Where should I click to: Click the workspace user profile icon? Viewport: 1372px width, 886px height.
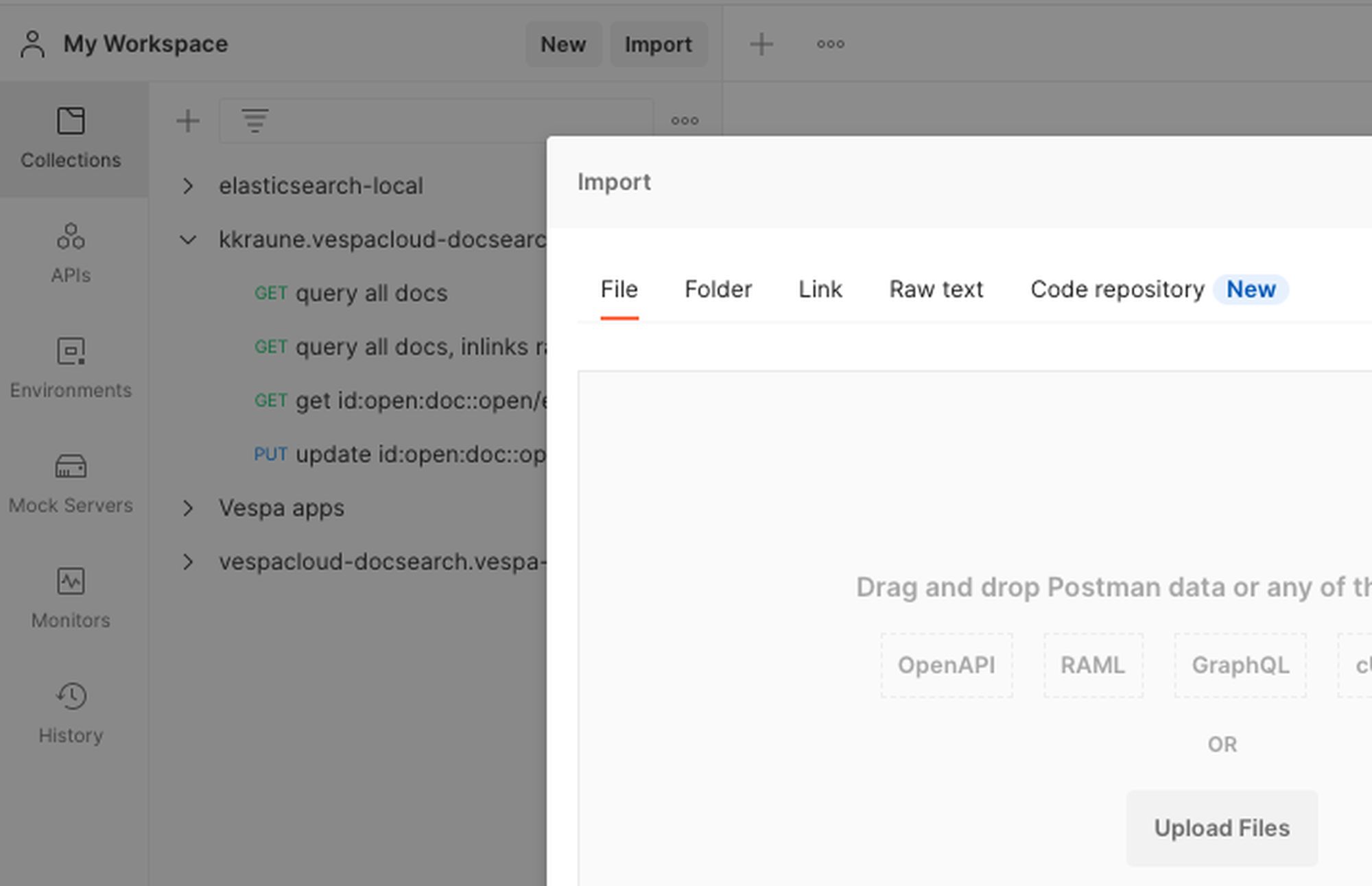(x=32, y=45)
